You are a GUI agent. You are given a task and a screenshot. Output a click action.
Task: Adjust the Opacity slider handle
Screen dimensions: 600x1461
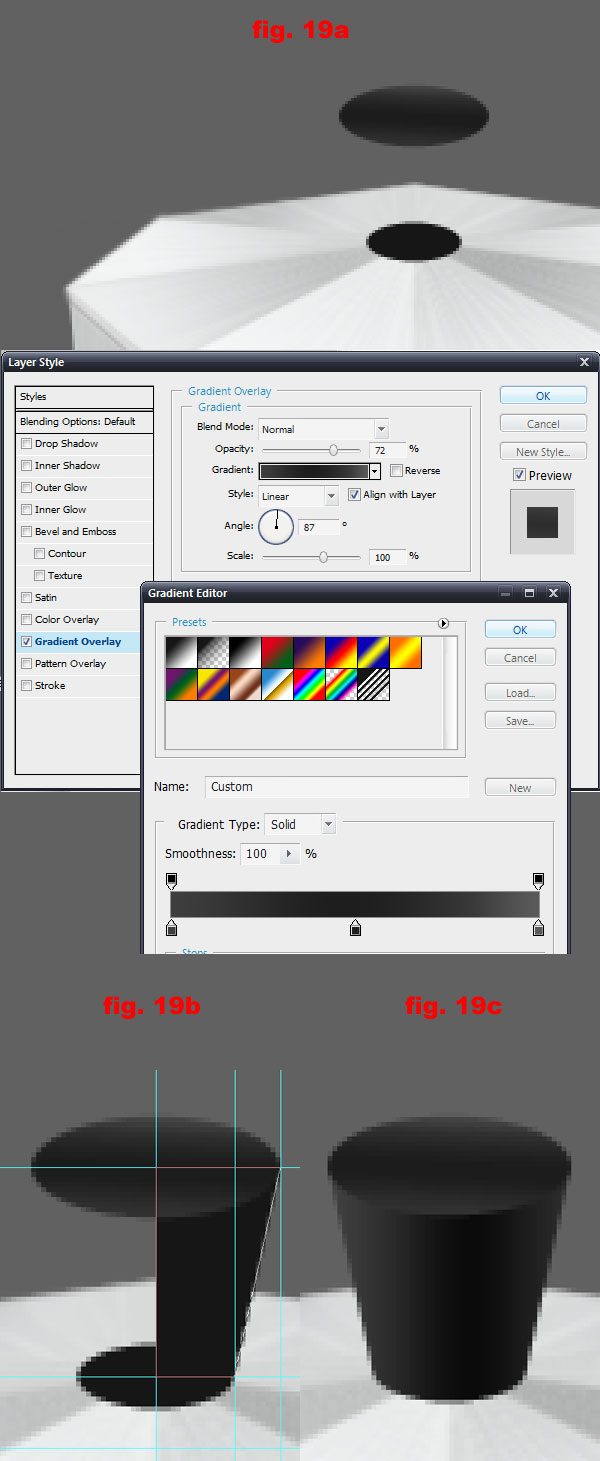click(x=333, y=450)
